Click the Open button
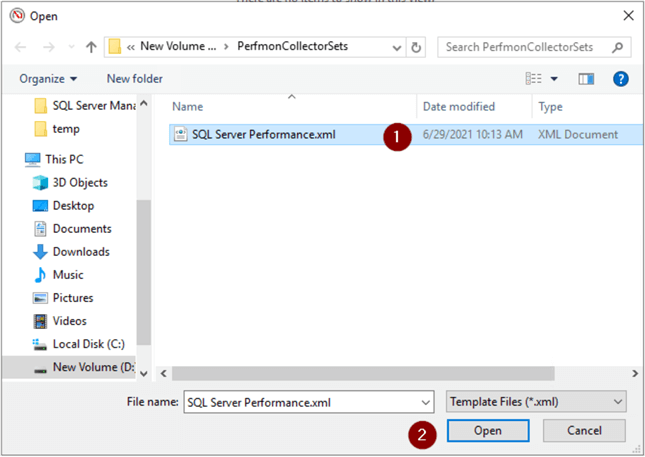Screen dimensions: 645x457 click(x=488, y=431)
